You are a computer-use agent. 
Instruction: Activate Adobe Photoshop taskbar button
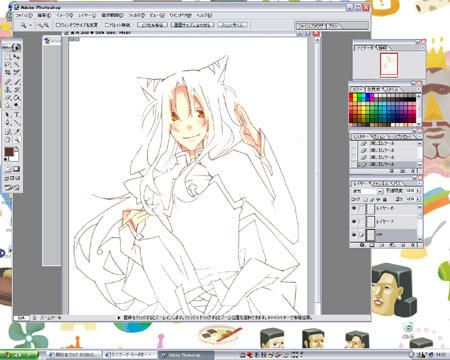click(x=186, y=355)
